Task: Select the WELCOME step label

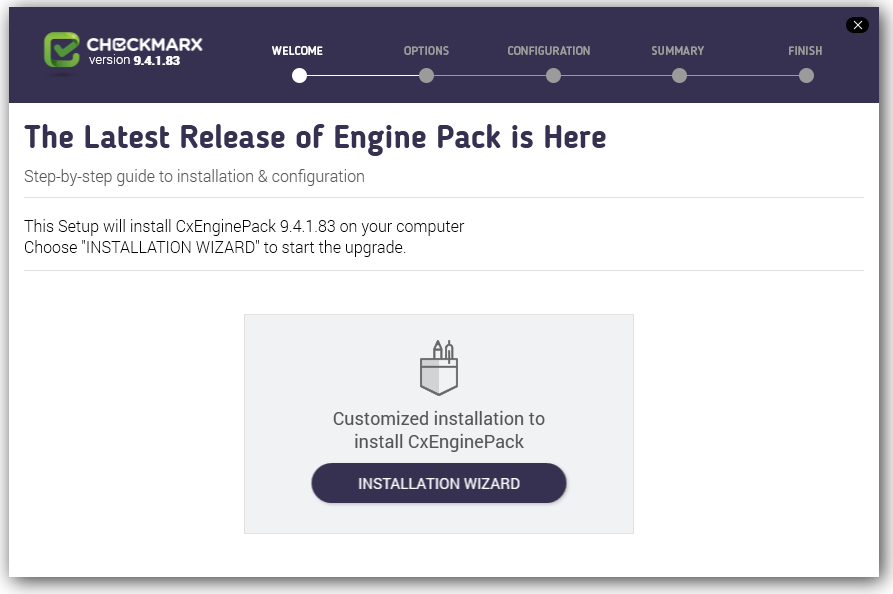Action: pyautogui.click(x=297, y=51)
